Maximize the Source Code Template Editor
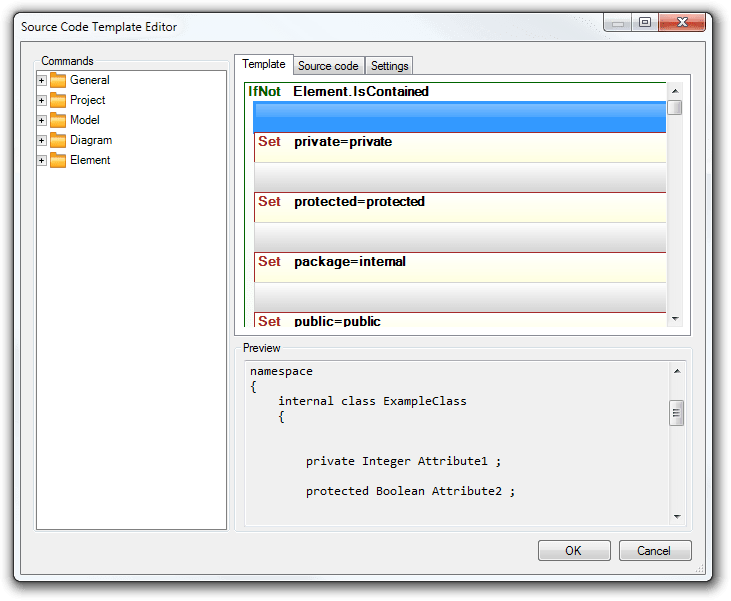The height and width of the screenshot is (601, 731). click(x=645, y=22)
